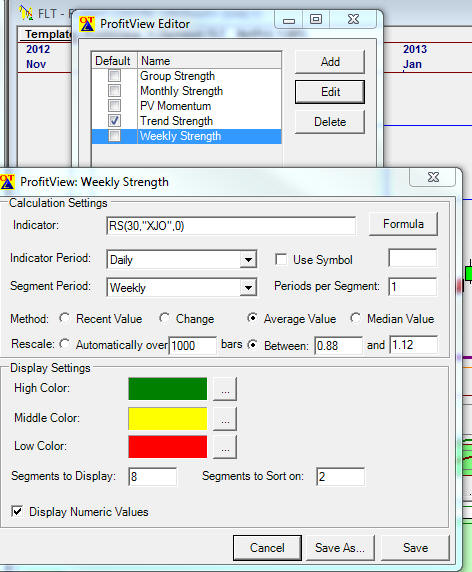The height and width of the screenshot is (572, 472).
Task: Select Trend Strength in the list
Action: click(176, 121)
